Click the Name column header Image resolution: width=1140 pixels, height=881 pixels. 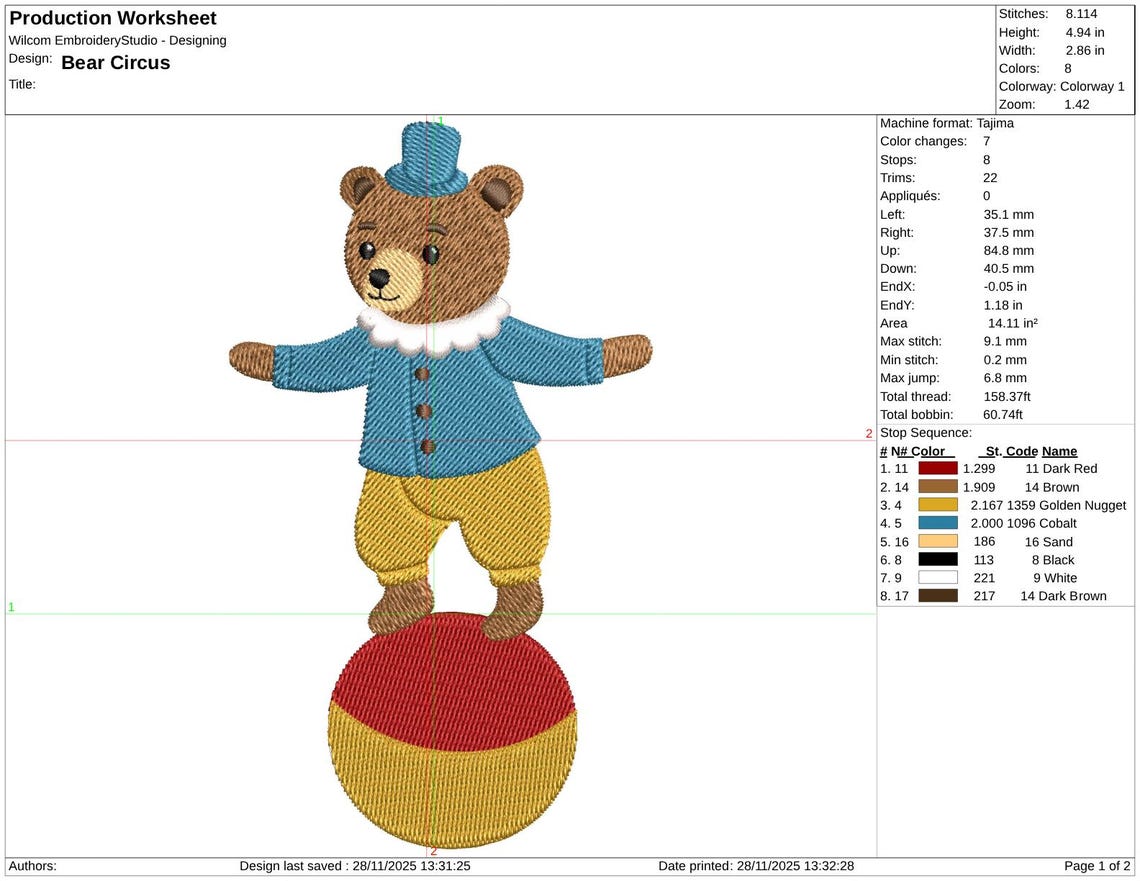click(1059, 451)
